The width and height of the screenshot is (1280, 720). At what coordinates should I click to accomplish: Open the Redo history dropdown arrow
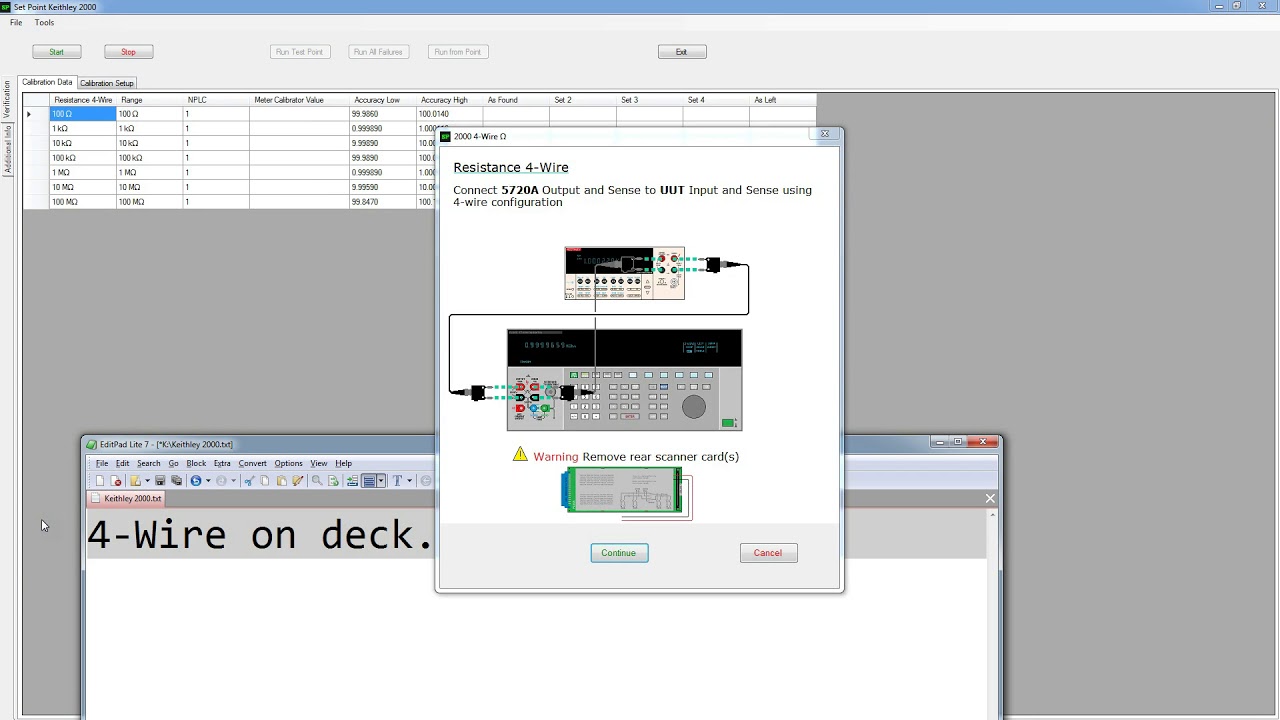tap(233, 481)
